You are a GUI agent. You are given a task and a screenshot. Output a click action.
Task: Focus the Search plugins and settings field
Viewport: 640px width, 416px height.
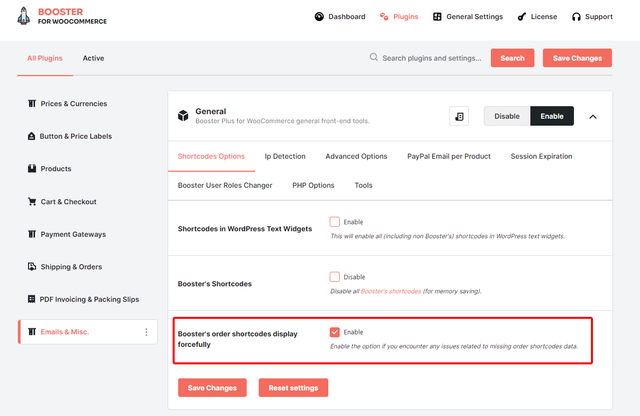[432, 58]
